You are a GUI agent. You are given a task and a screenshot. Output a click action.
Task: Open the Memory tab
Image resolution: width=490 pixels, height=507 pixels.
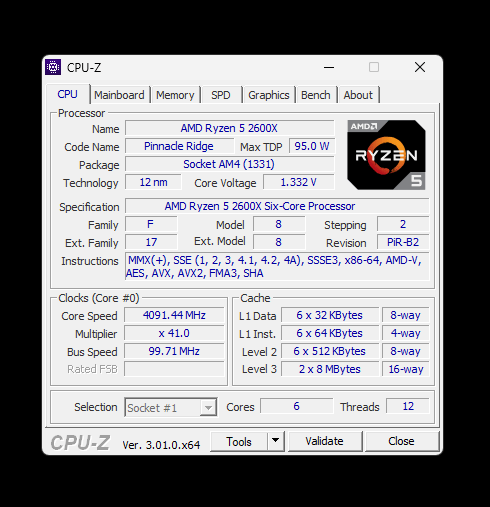(x=175, y=95)
